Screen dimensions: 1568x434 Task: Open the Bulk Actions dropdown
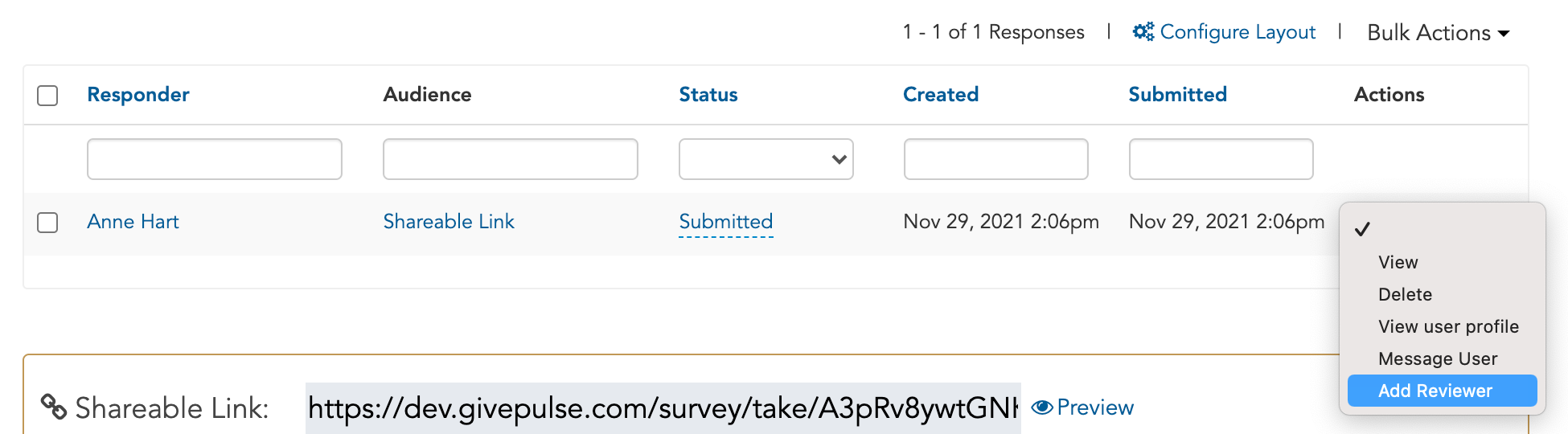[x=1439, y=33]
